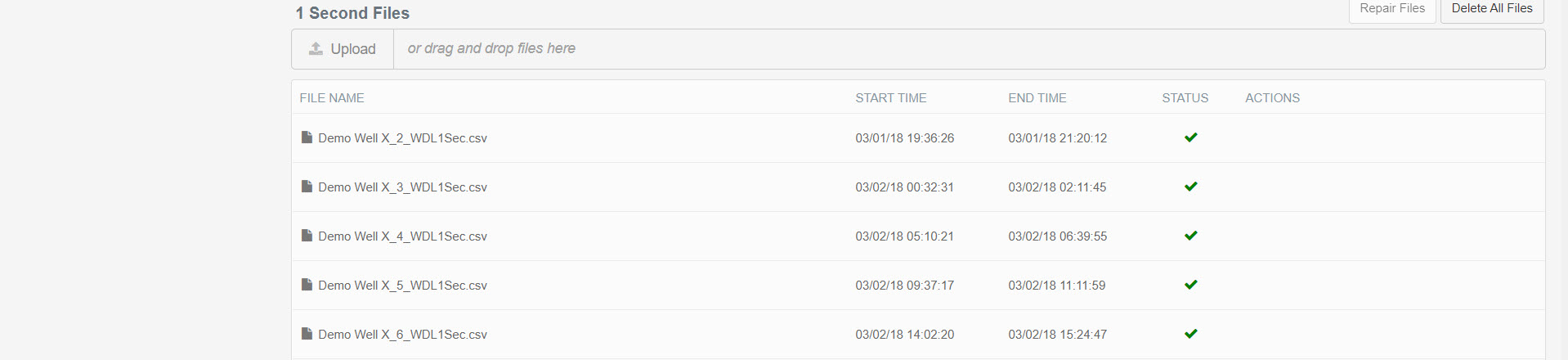
Task: Click the upload arrow icon
Action: (x=316, y=49)
